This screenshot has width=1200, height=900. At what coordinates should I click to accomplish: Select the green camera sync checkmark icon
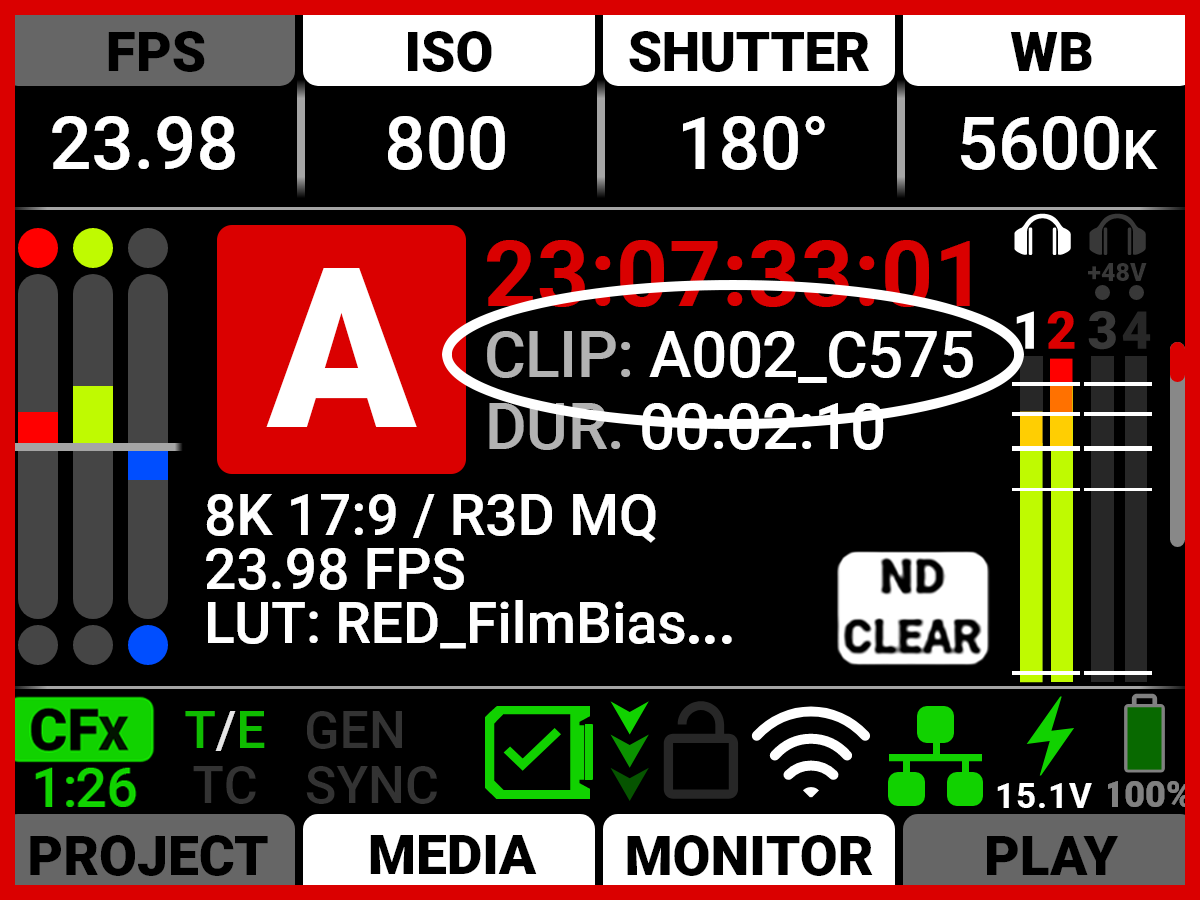(x=542, y=753)
